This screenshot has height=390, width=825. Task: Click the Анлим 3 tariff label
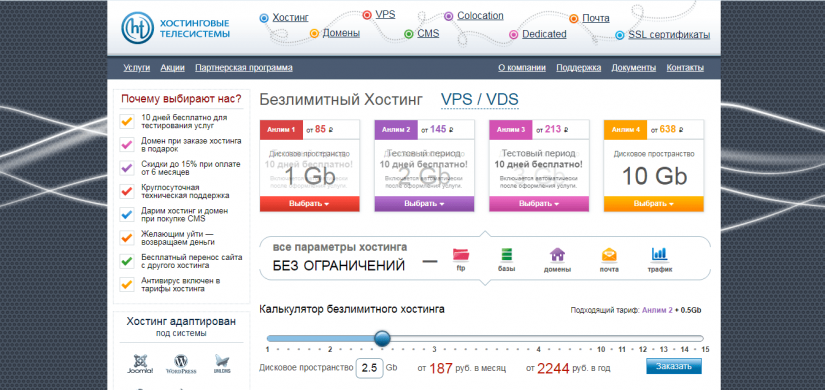(x=511, y=129)
